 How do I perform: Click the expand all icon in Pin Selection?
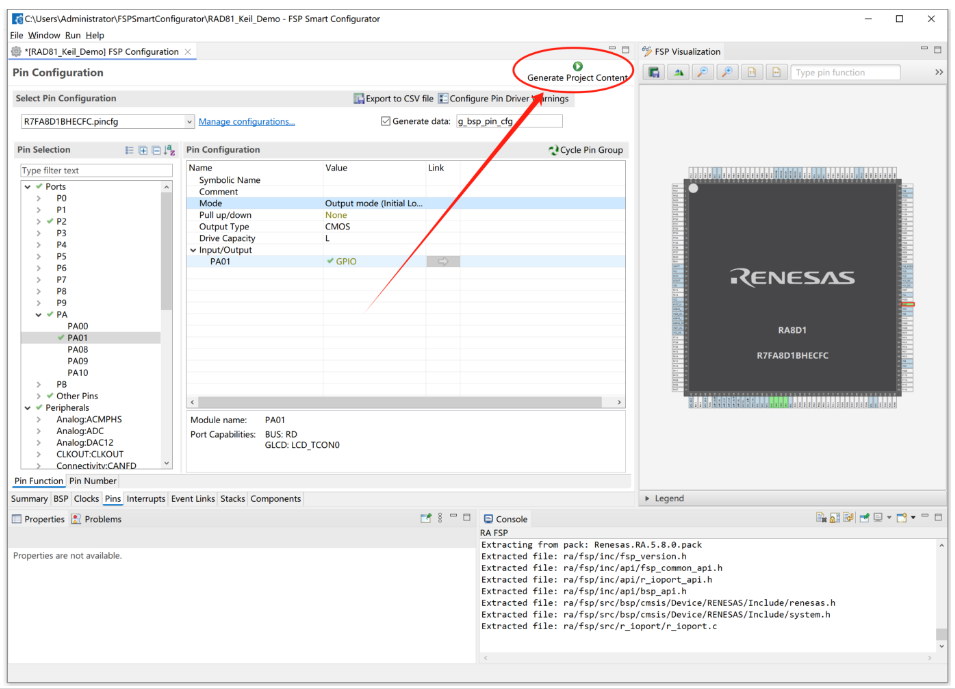tap(143, 150)
